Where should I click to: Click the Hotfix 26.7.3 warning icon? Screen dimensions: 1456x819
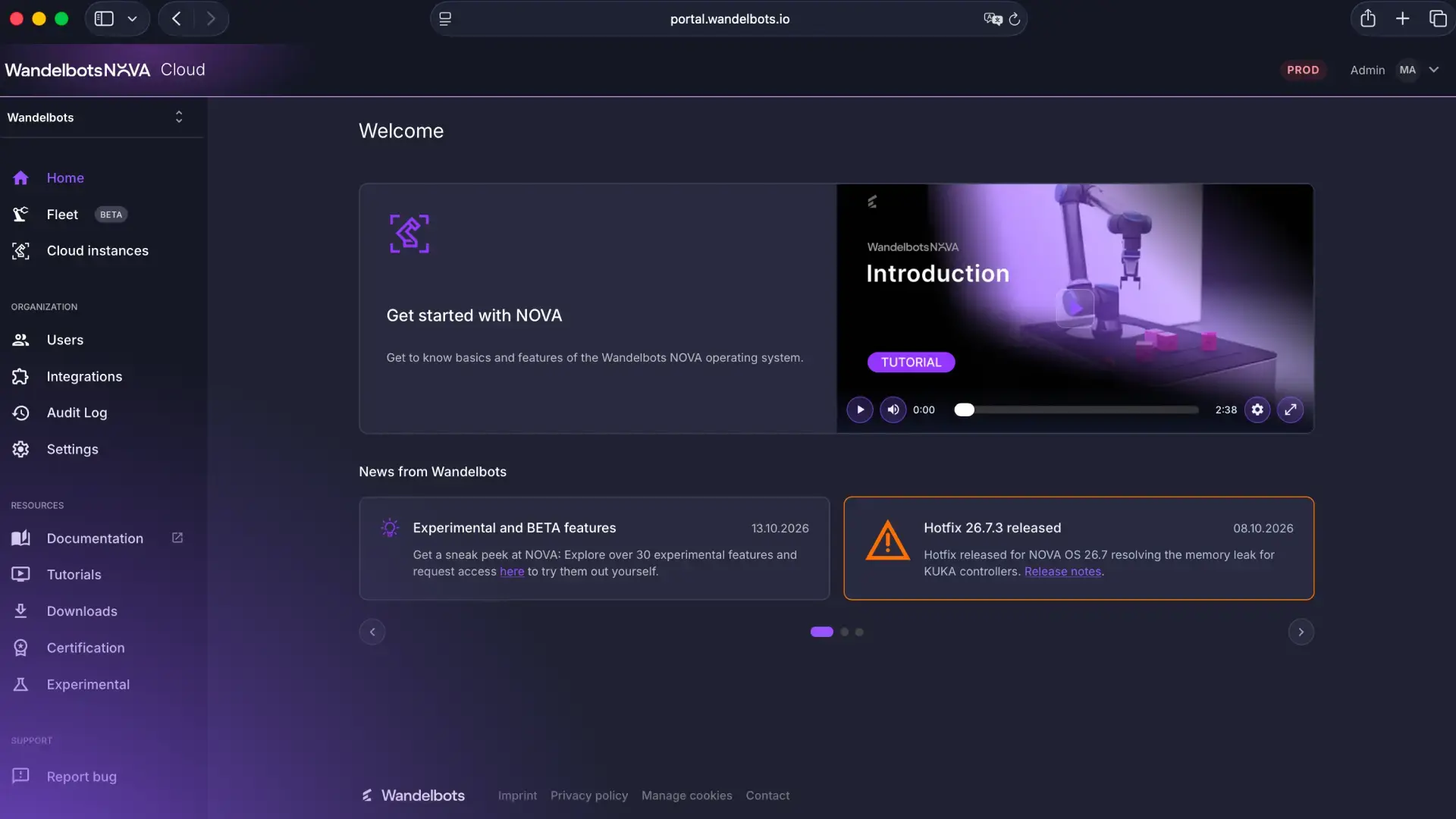point(888,541)
